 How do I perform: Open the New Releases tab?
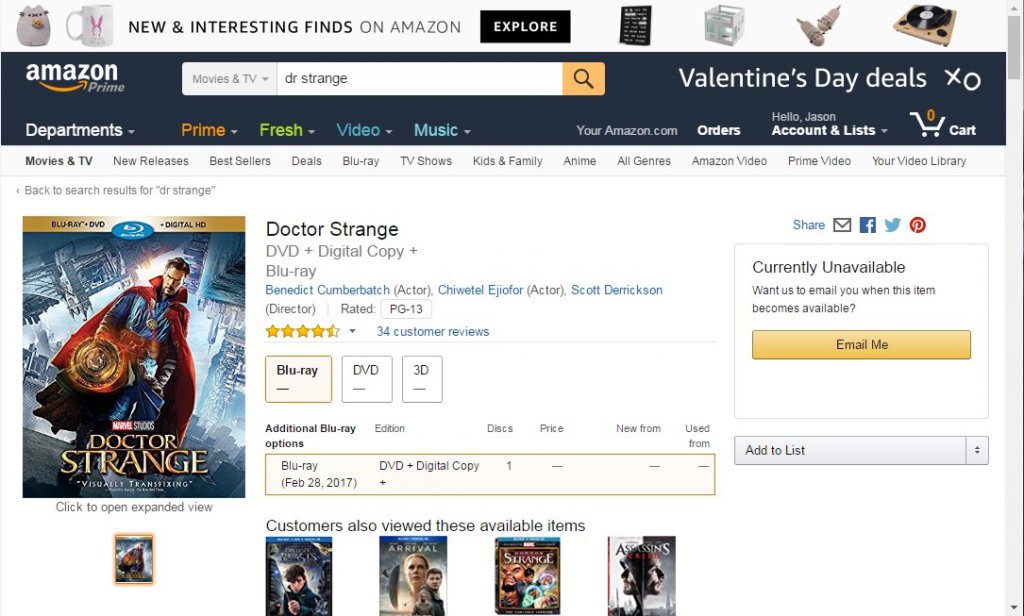click(151, 161)
